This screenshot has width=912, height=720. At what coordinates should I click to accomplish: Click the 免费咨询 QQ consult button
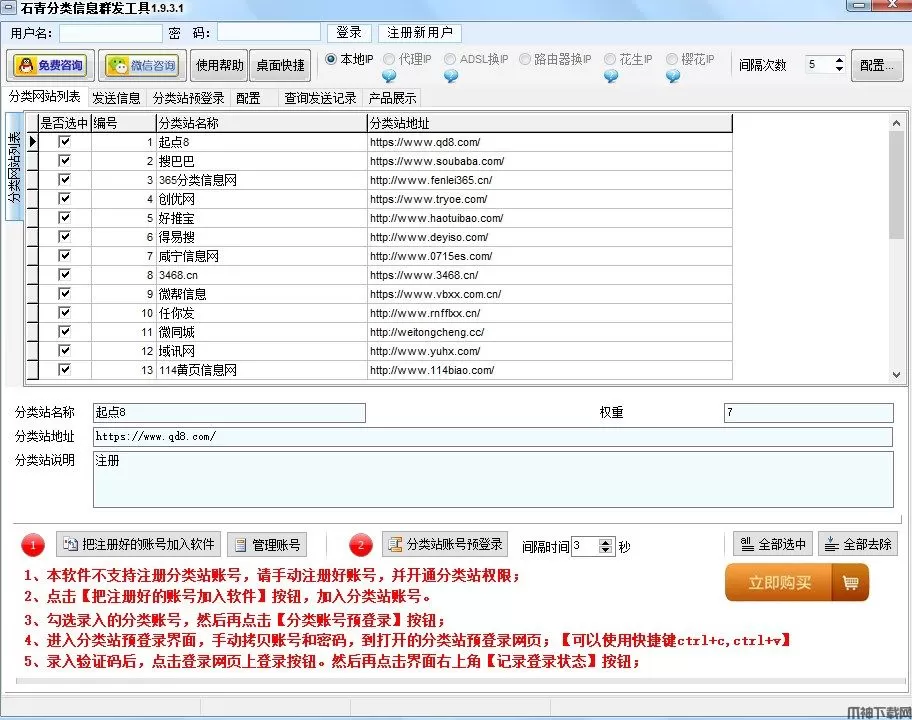point(49,66)
